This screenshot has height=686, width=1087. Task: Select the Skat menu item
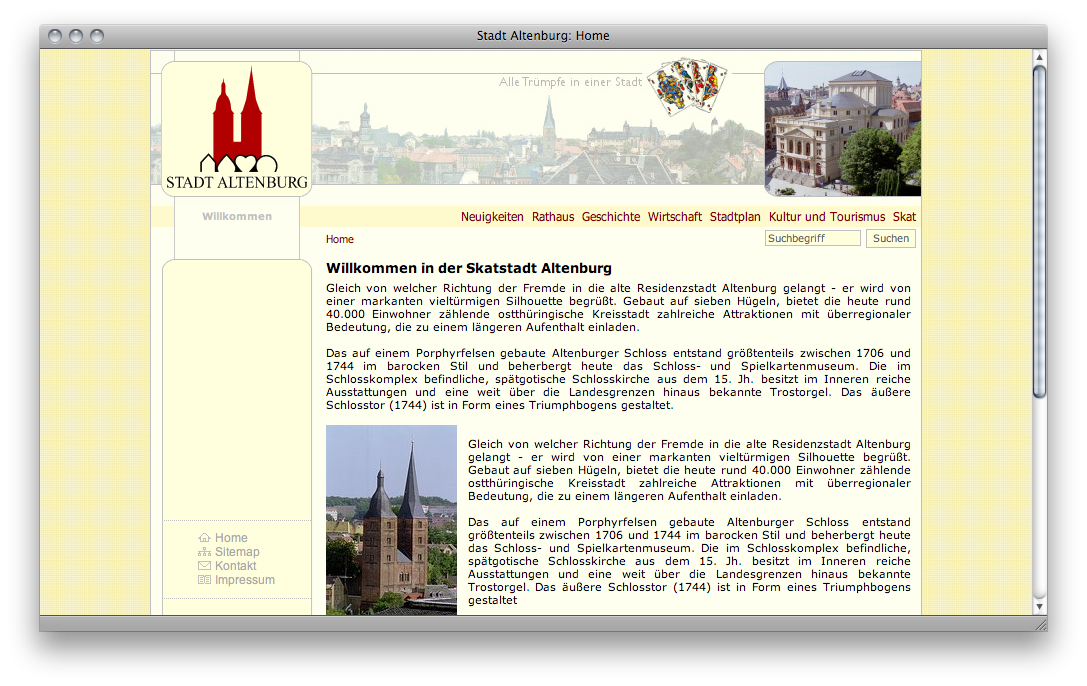click(904, 217)
